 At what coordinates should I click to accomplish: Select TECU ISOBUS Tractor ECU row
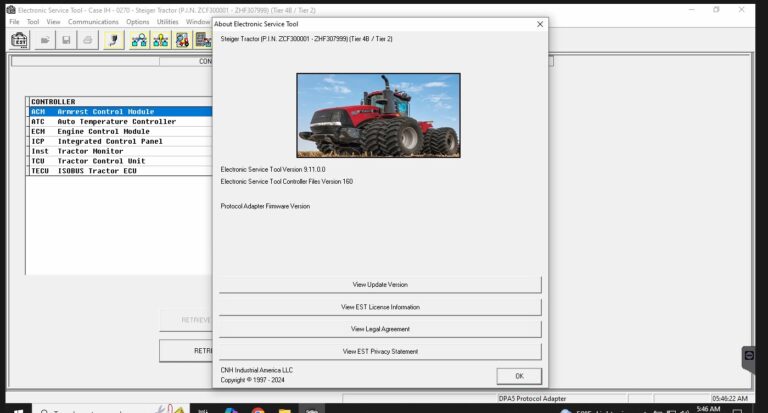(x=120, y=170)
